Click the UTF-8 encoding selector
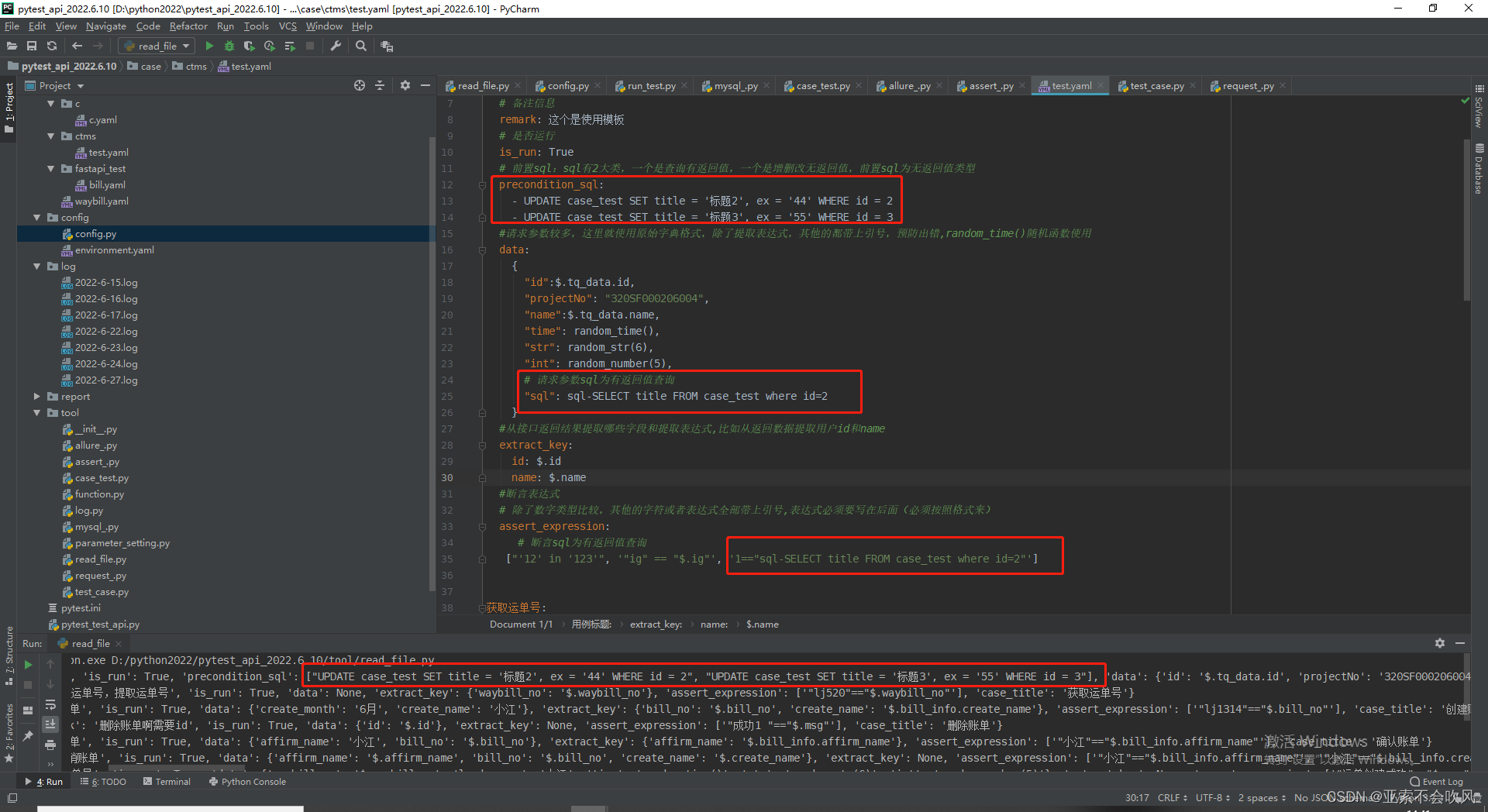Image resolution: width=1488 pixels, height=812 pixels. point(1213,797)
